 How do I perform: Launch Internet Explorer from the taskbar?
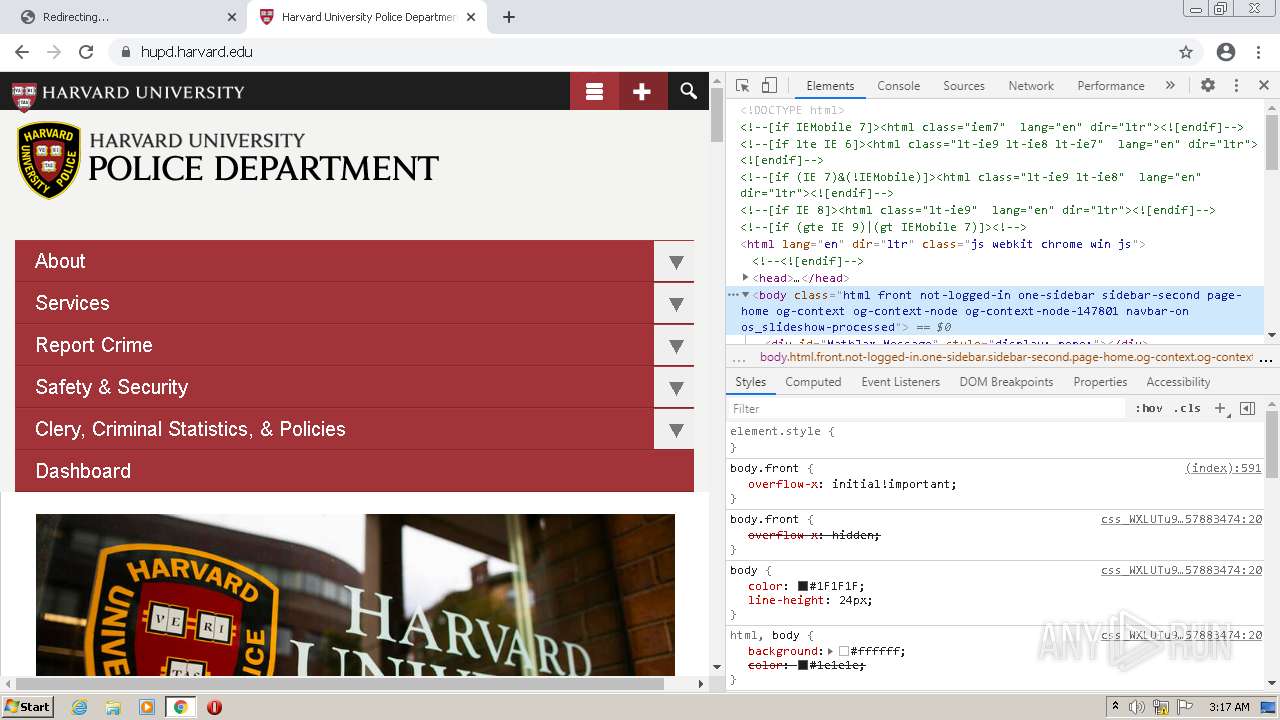coord(80,707)
